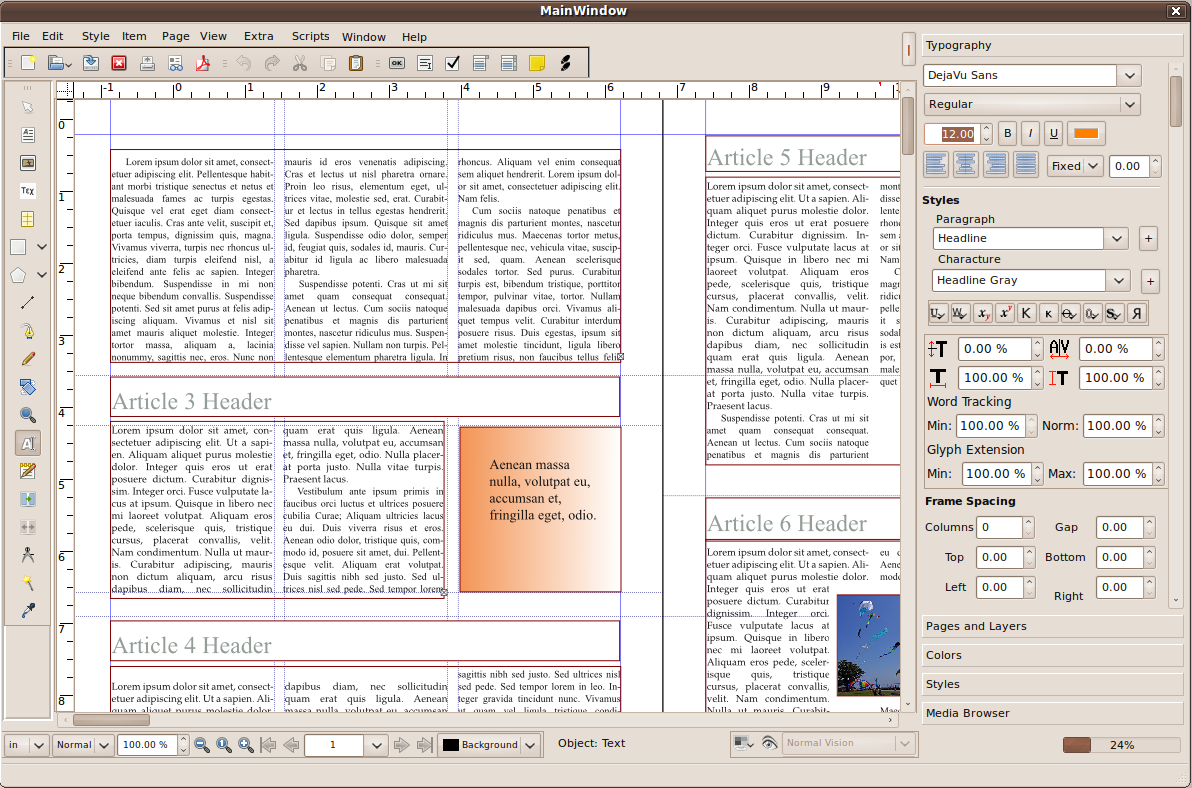Open the Headline paragraph style dropdown
Viewport: 1192px width, 788px height.
pos(1117,238)
